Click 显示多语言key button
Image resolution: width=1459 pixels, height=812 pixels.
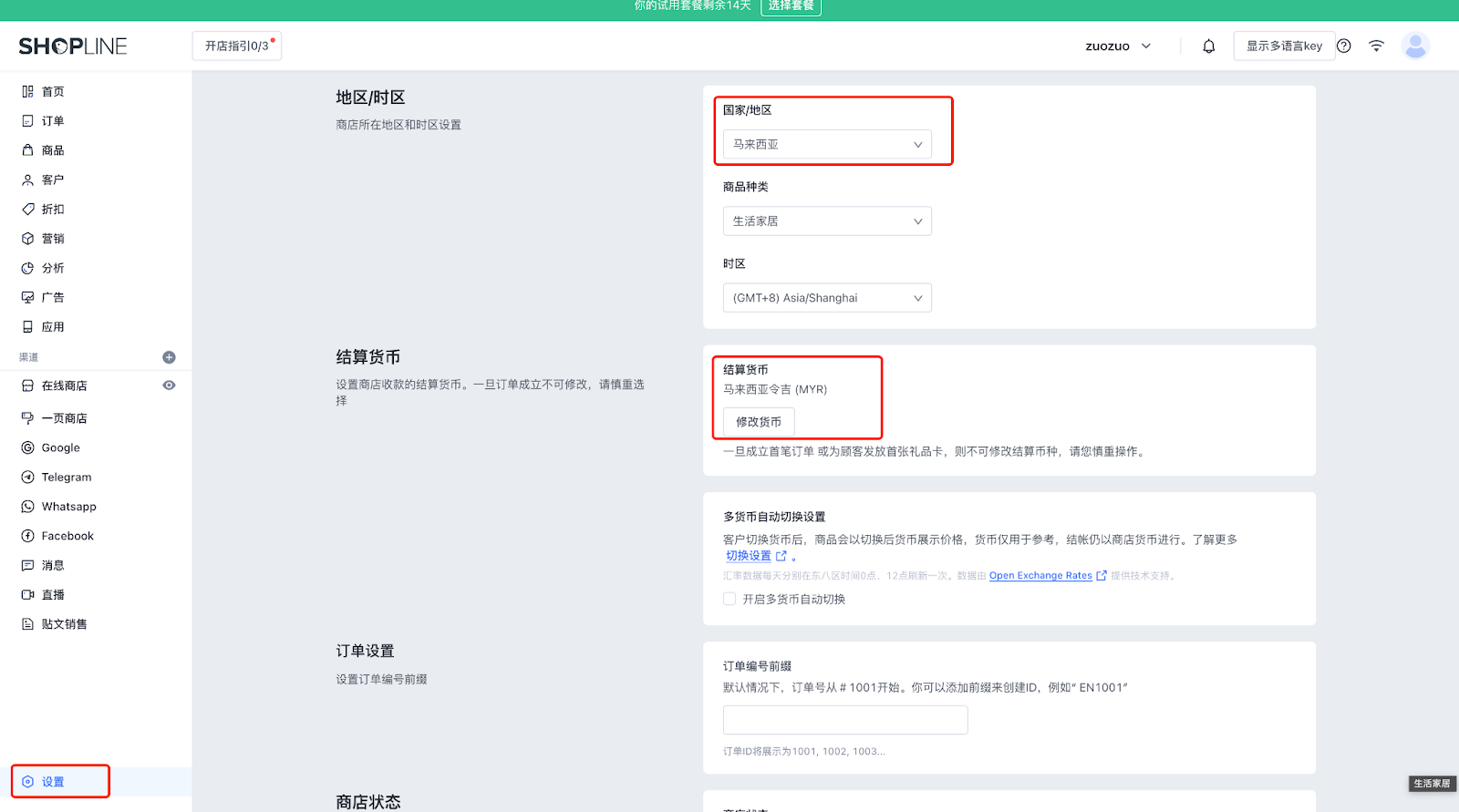pyautogui.click(x=1284, y=46)
